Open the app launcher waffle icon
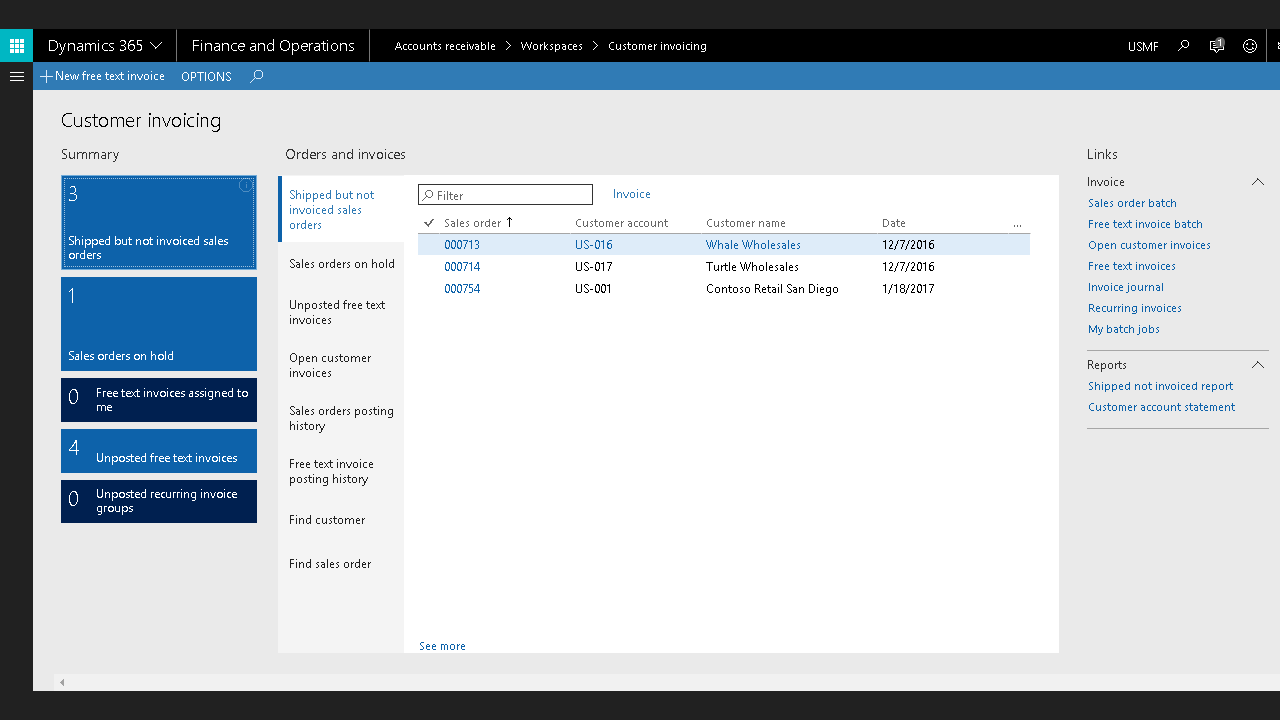 click(x=16, y=46)
